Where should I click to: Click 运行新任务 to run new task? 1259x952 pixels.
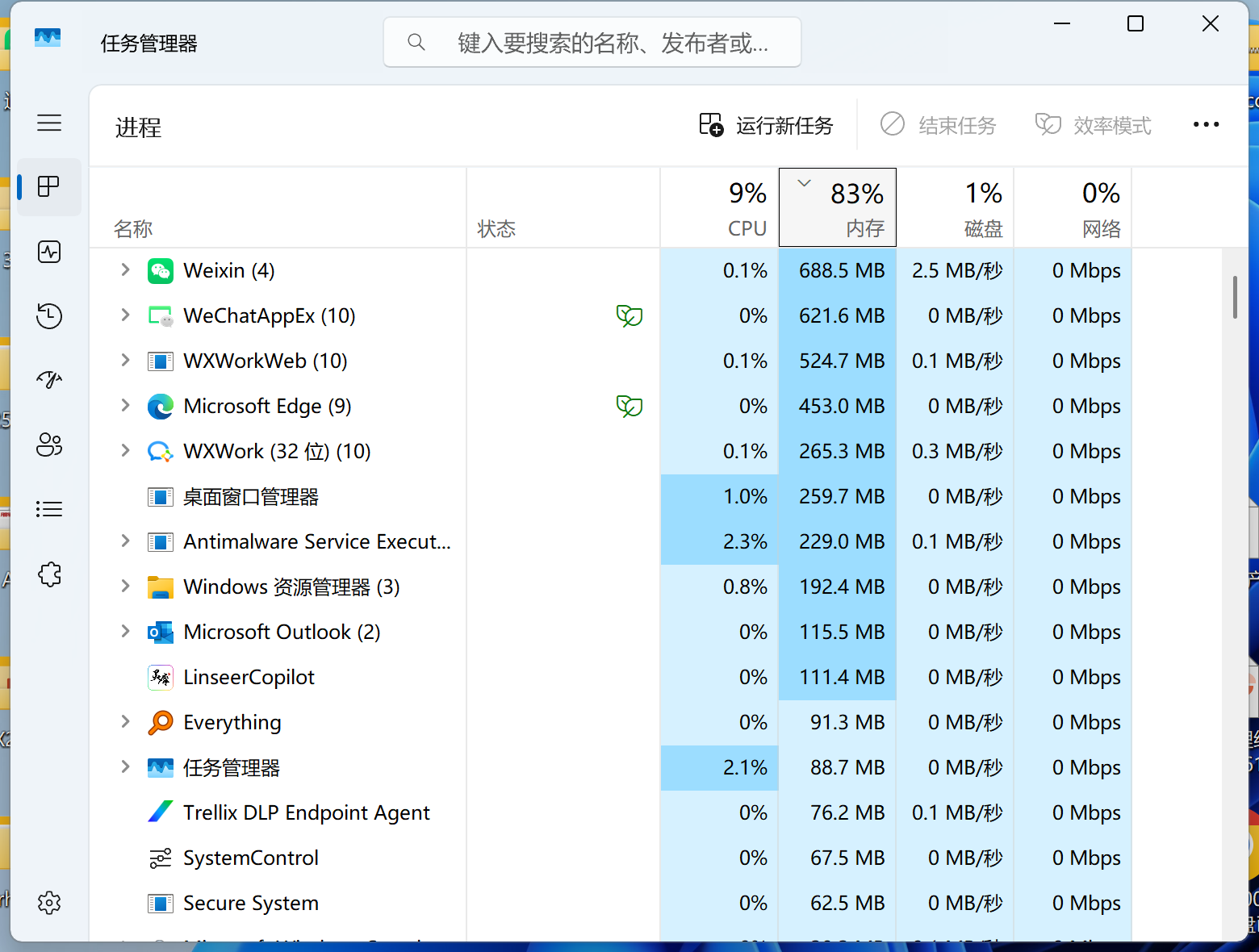point(766,125)
